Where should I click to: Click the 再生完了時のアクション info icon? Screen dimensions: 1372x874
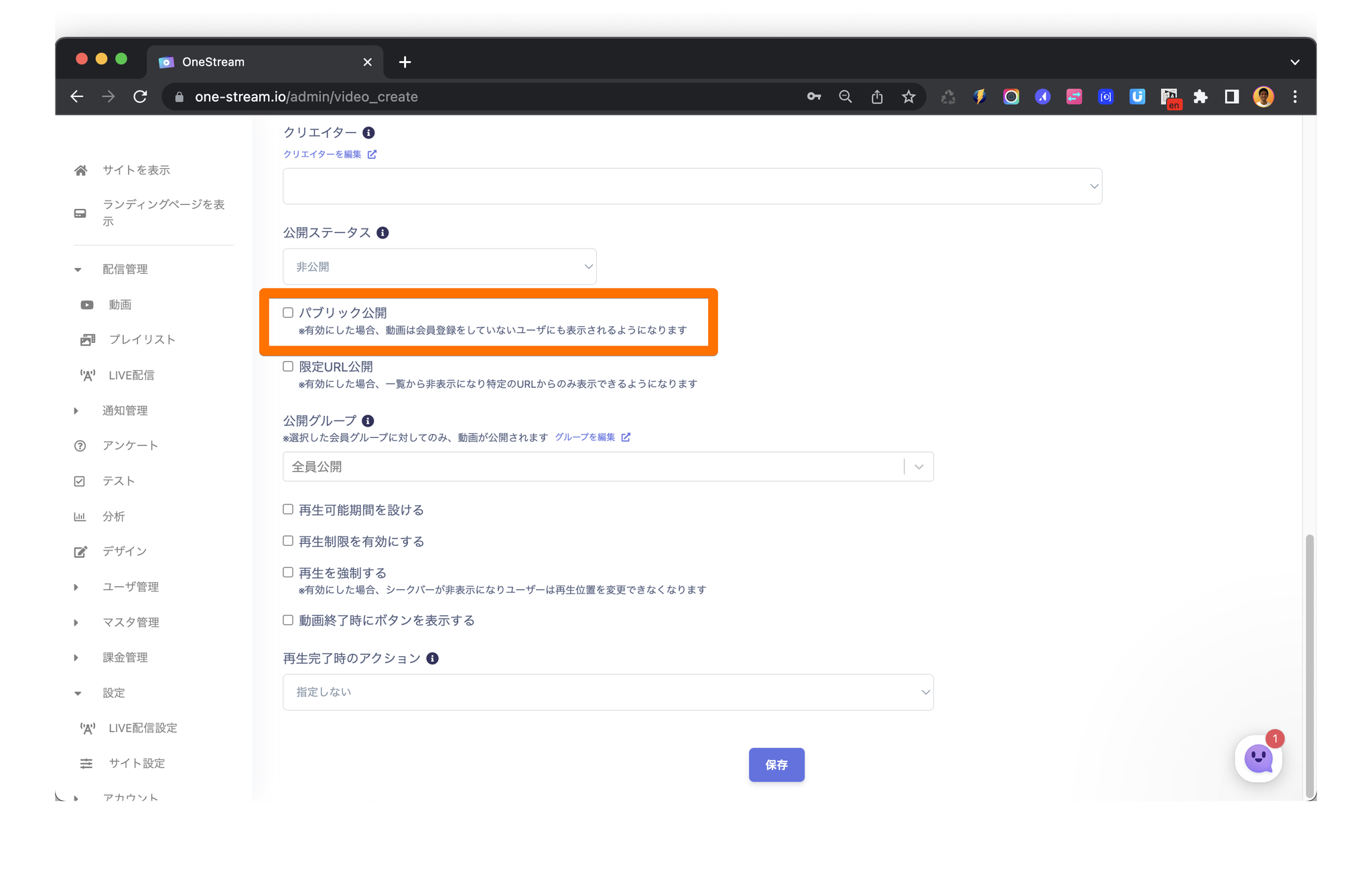(433, 659)
